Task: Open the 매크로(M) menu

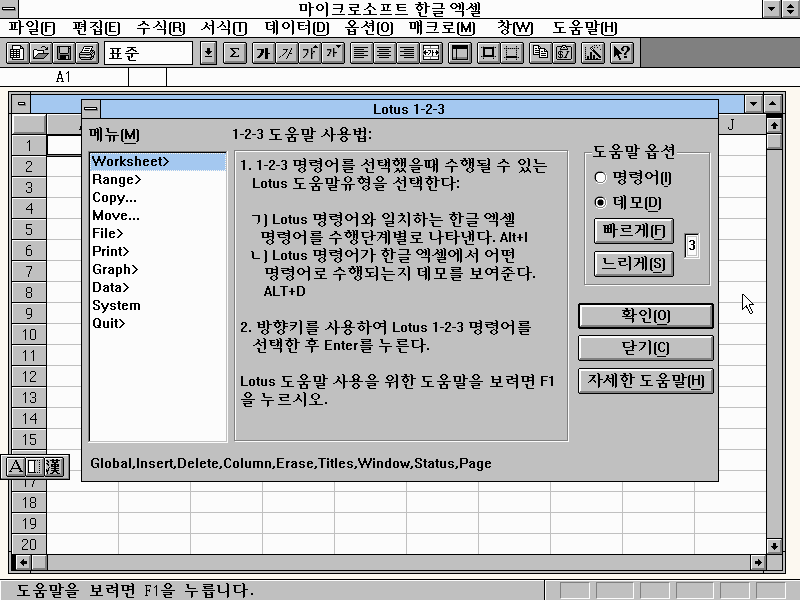Action: click(442, 28)
